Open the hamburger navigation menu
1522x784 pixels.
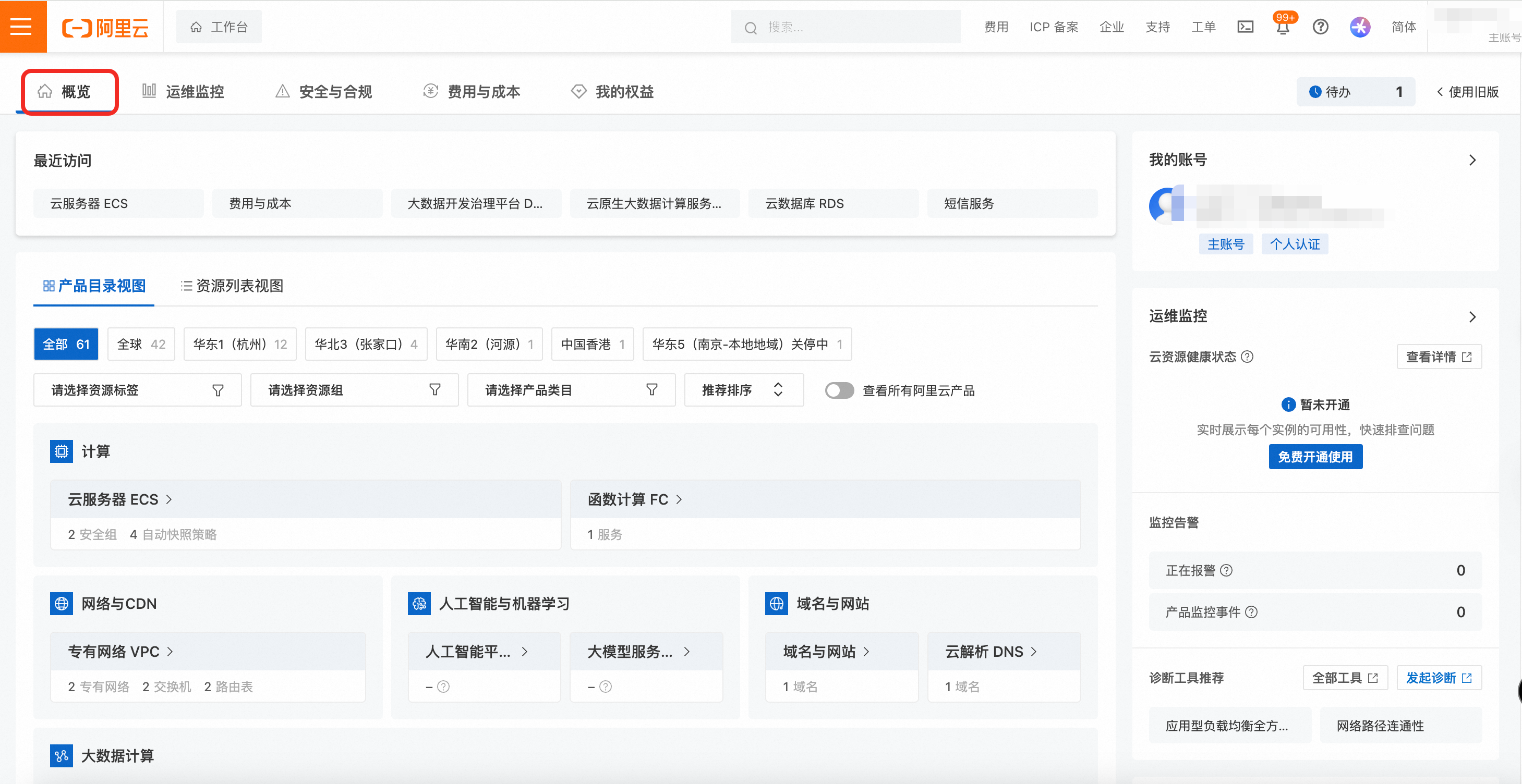[22, 27]
